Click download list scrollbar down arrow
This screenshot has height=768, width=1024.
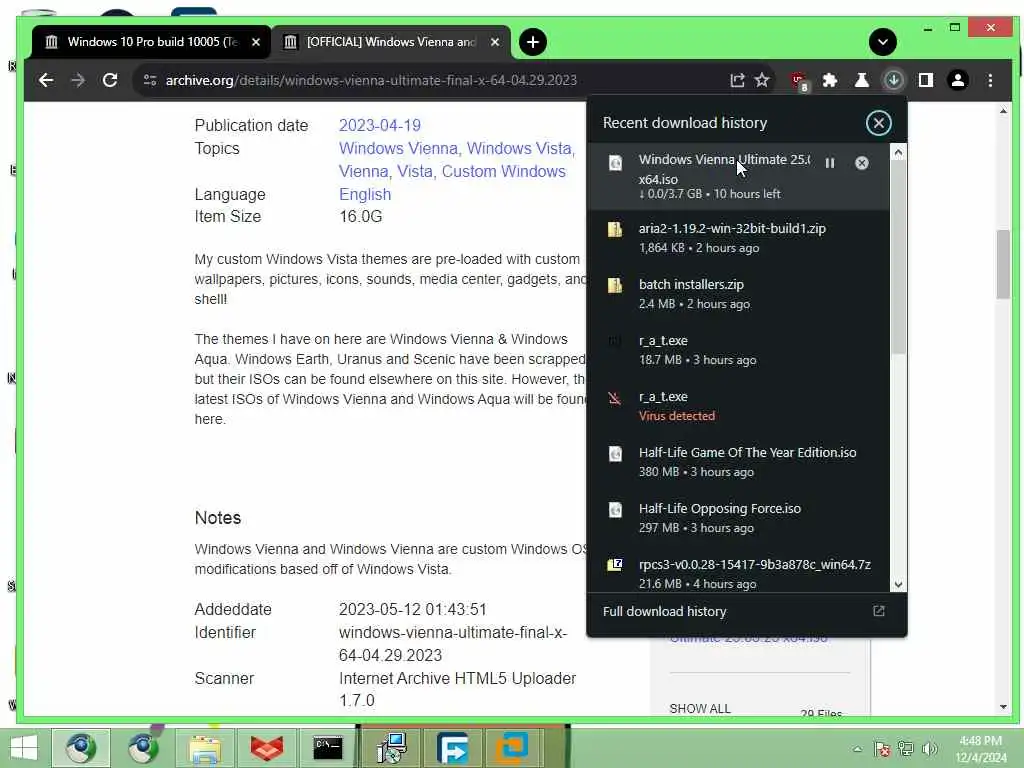(898, 584)
